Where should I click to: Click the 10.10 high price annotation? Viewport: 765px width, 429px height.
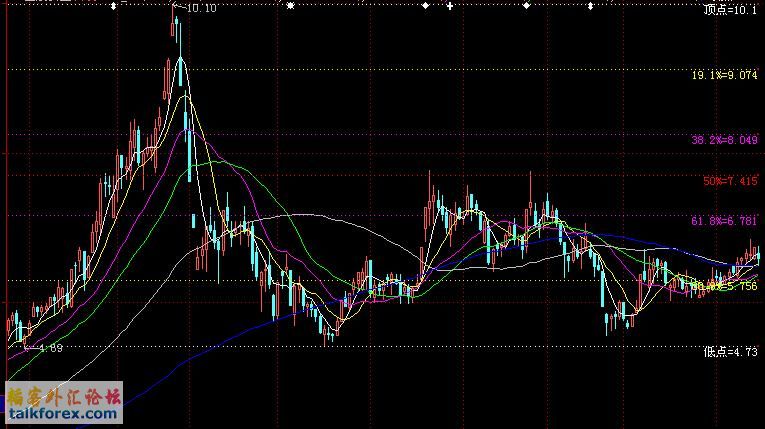[x=201, y=8]
